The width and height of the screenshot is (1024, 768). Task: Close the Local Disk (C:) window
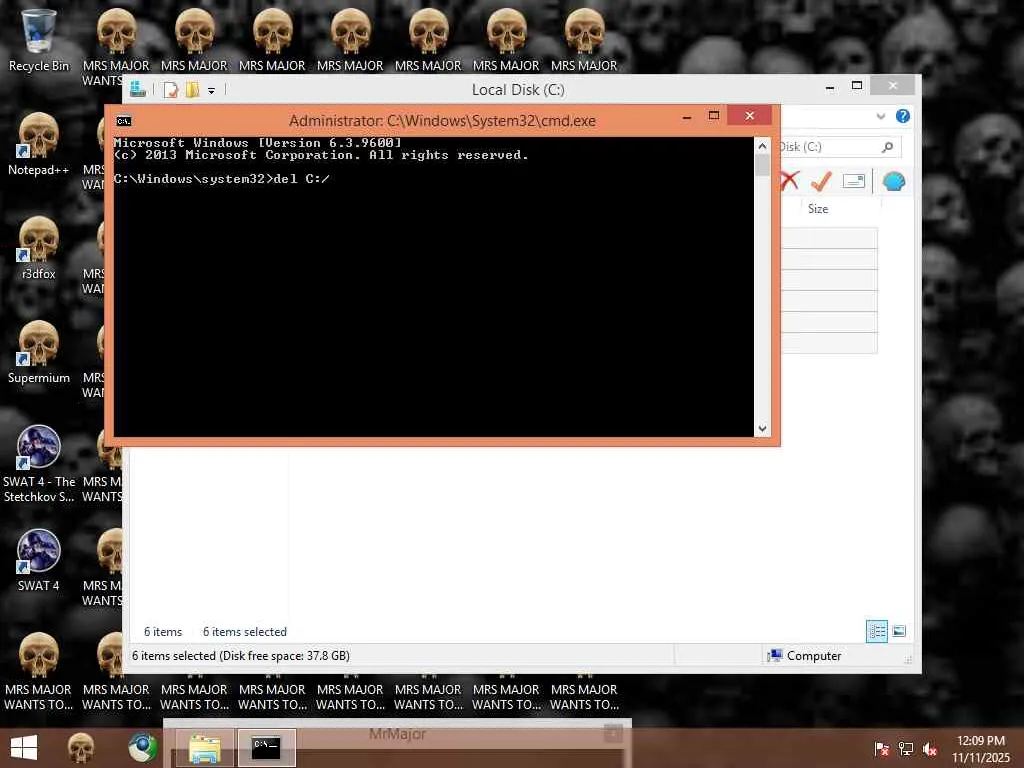click(x=893, y=86)
